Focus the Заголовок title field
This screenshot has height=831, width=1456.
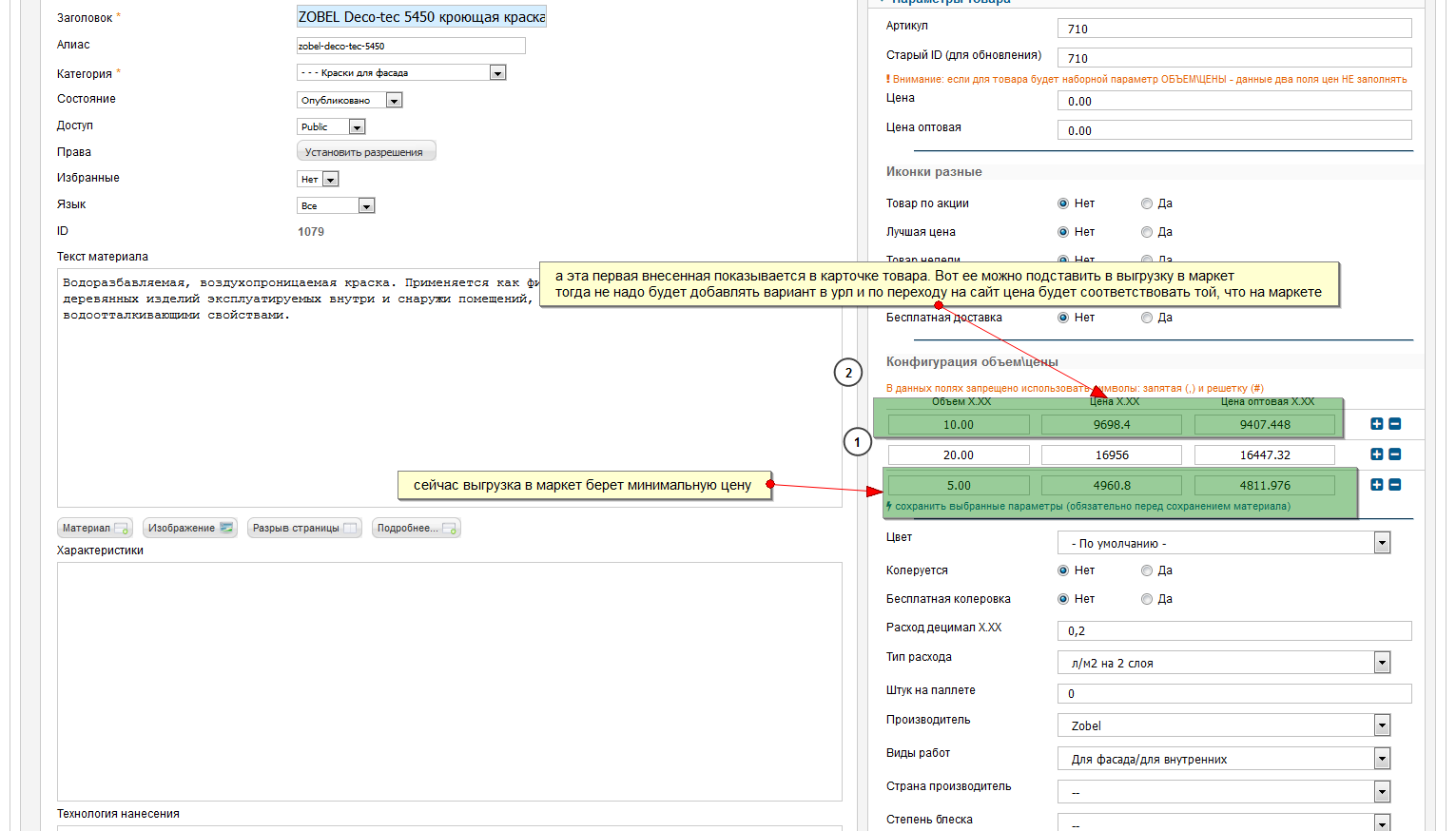pyautogui.click(x=421, y=17)
